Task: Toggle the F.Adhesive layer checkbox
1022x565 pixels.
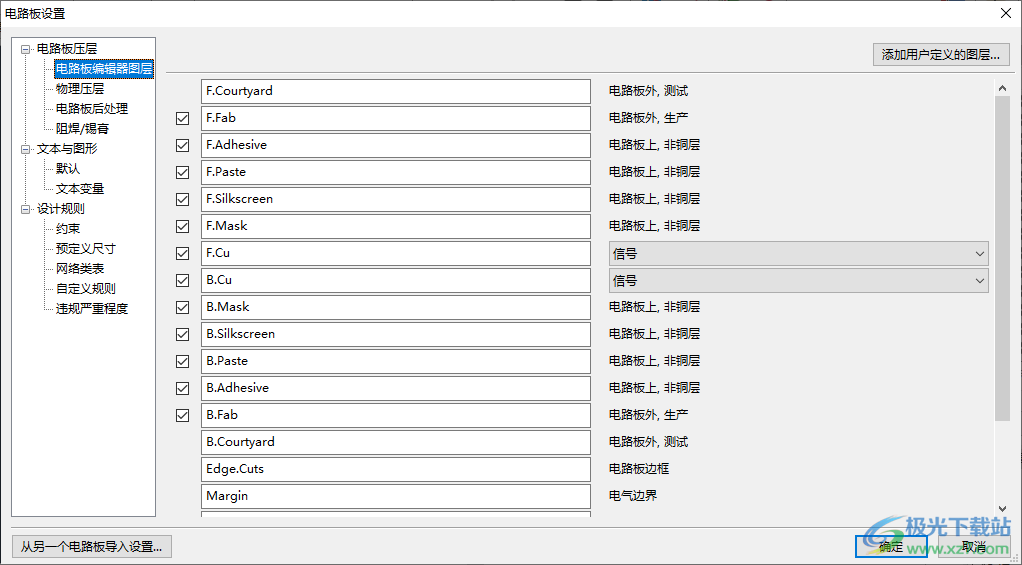Action: [x=182, y=145]
